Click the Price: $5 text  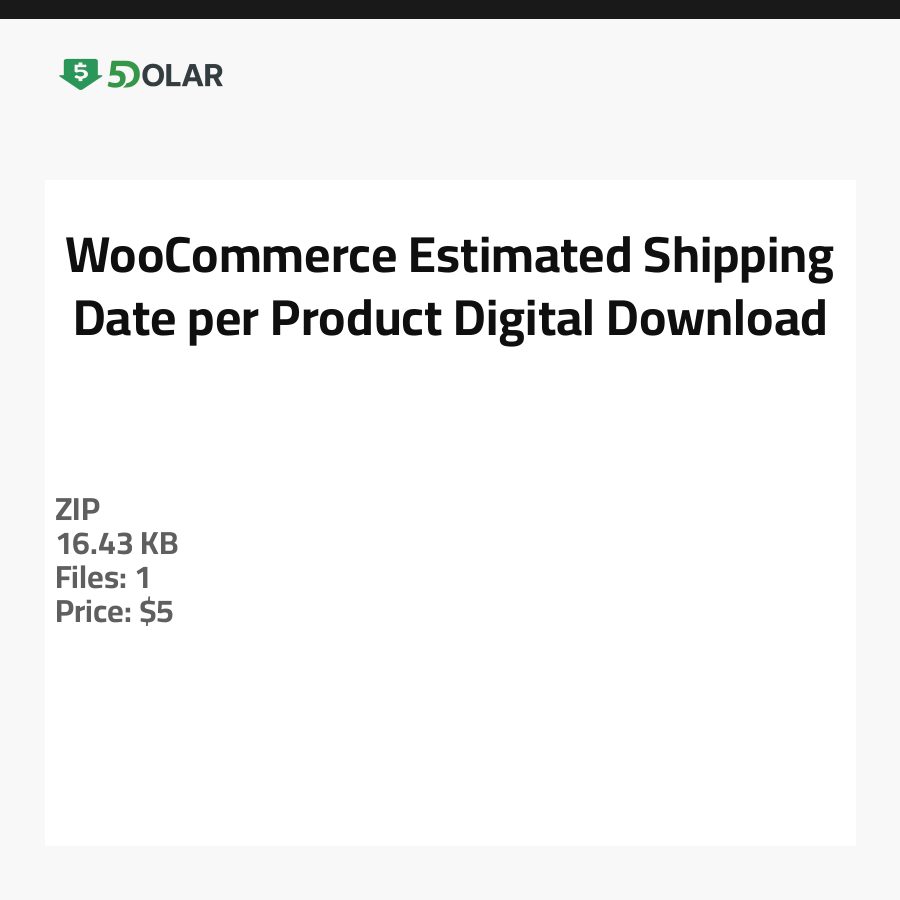point(114,612)
